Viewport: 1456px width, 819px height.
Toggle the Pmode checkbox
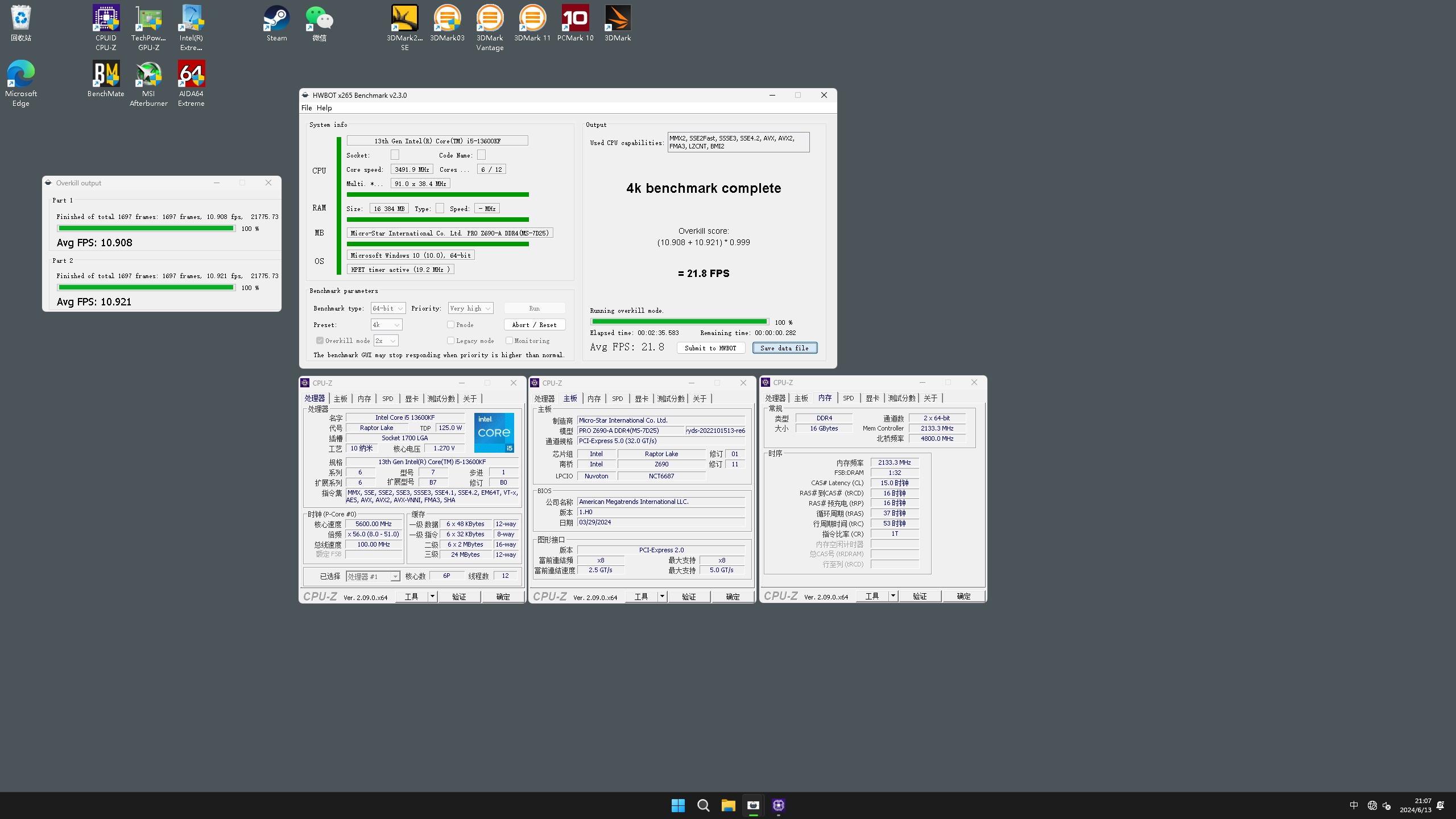[450, 325]
